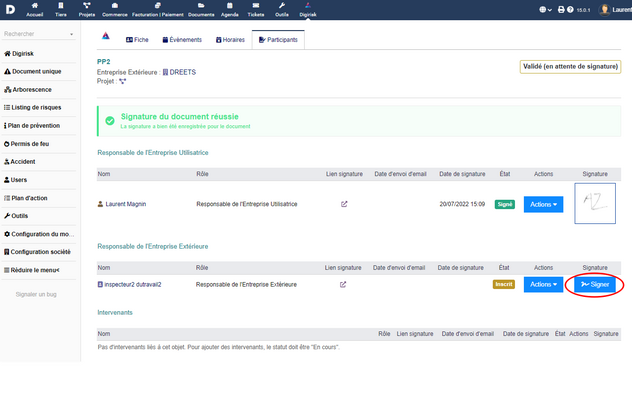Open Accident in sidebar
The image size is (632, 400).
click(x=20, y=162)
